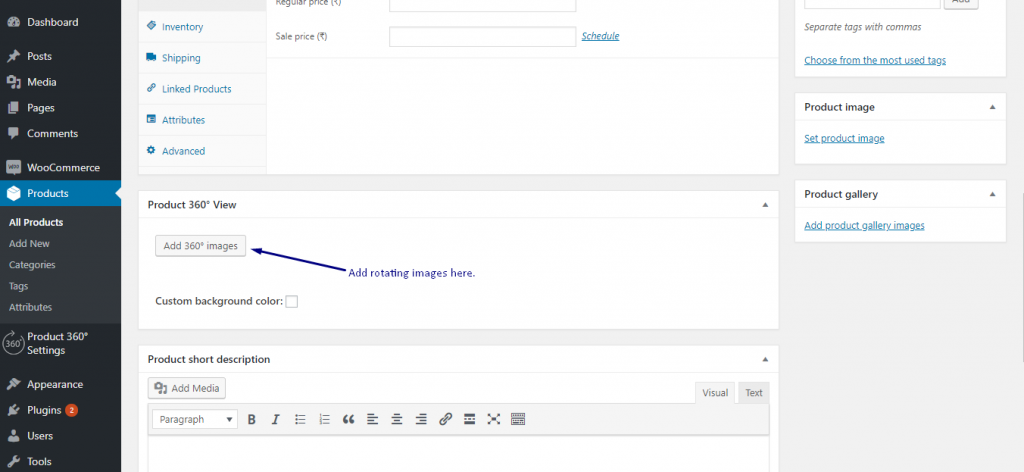Click the Pages icon in sidebar
The width and height of the screenshot is (1024, 472).
tap(13, 108)
